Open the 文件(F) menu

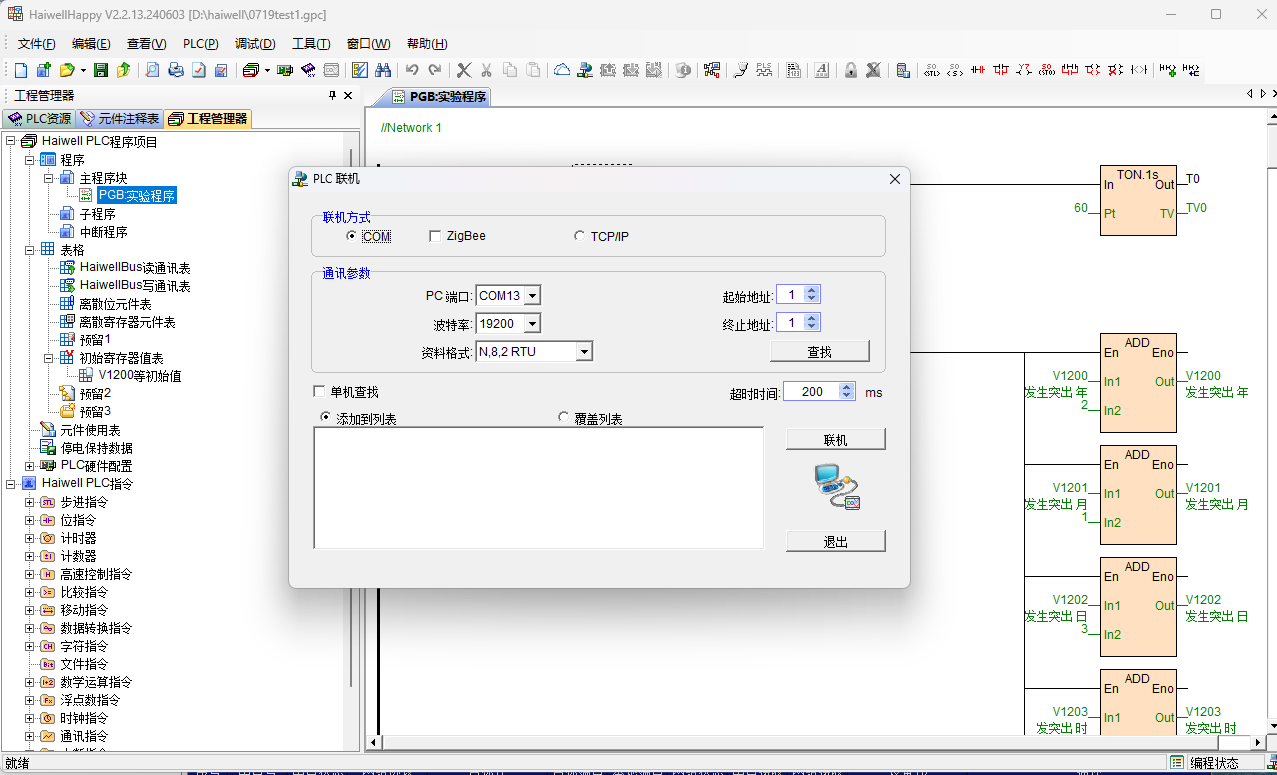pos(37,44)
